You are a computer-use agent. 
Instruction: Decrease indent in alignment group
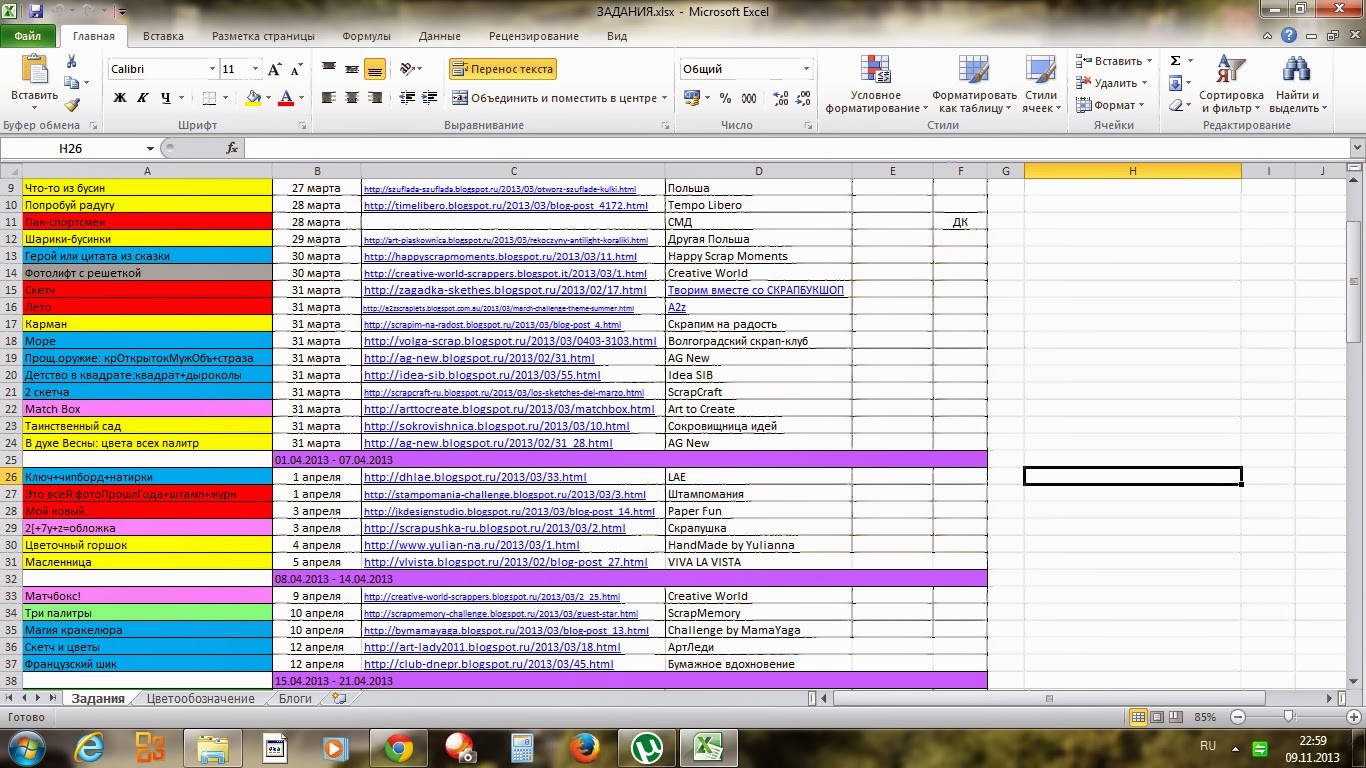point(408,98)
